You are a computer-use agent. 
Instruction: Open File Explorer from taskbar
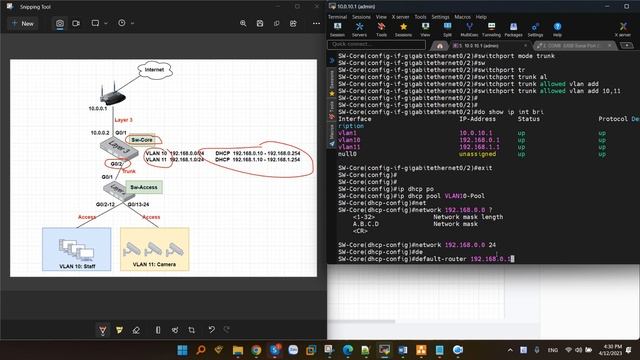[238, 350]
